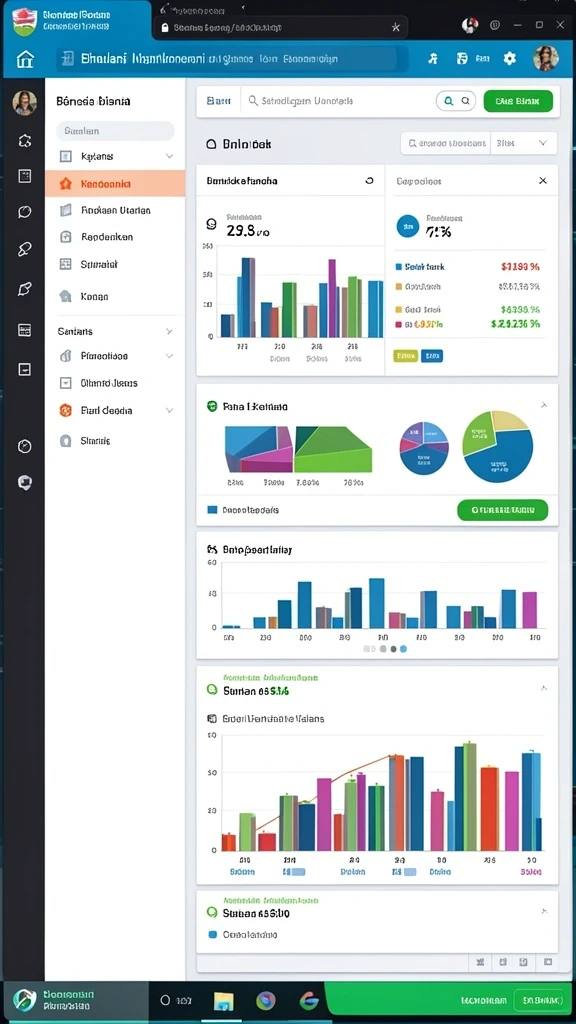Expand the Sanlarts section chevron in menu

pyautogui.click(x=169, y=332)
